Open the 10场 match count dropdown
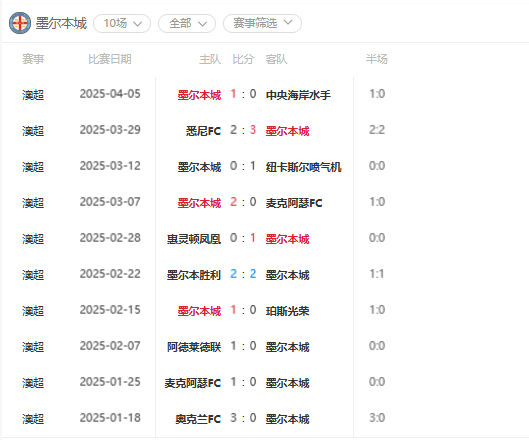The image size is (529, 440). tap(122, 24)
